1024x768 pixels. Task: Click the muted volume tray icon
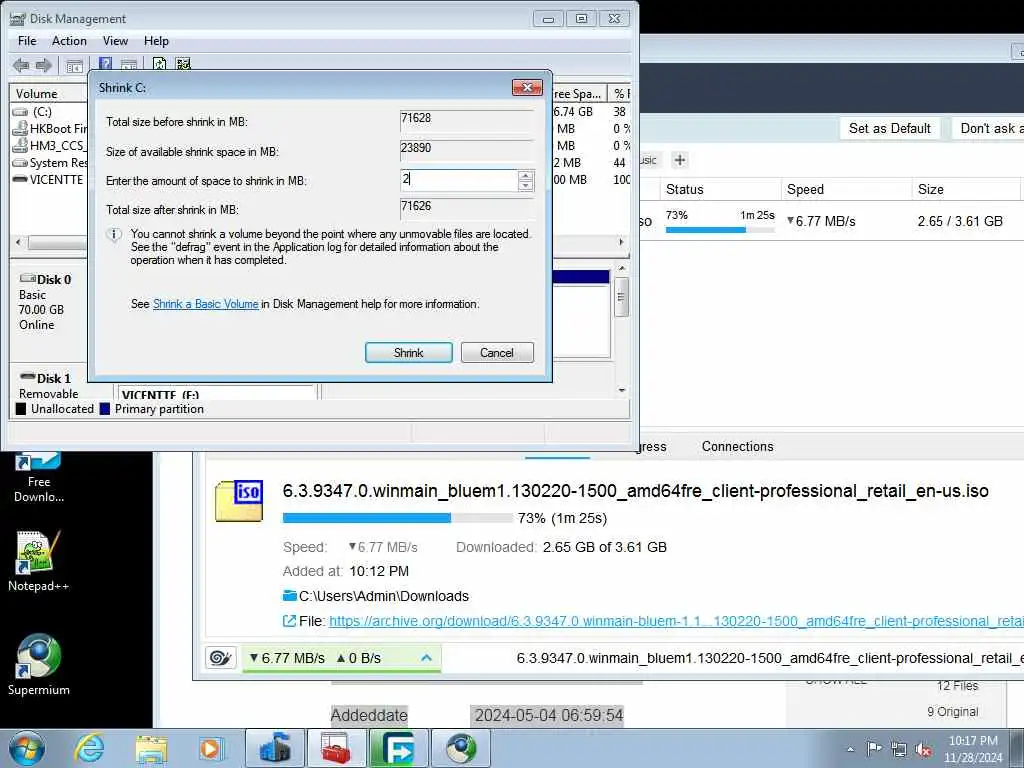(x=923, y=749)
